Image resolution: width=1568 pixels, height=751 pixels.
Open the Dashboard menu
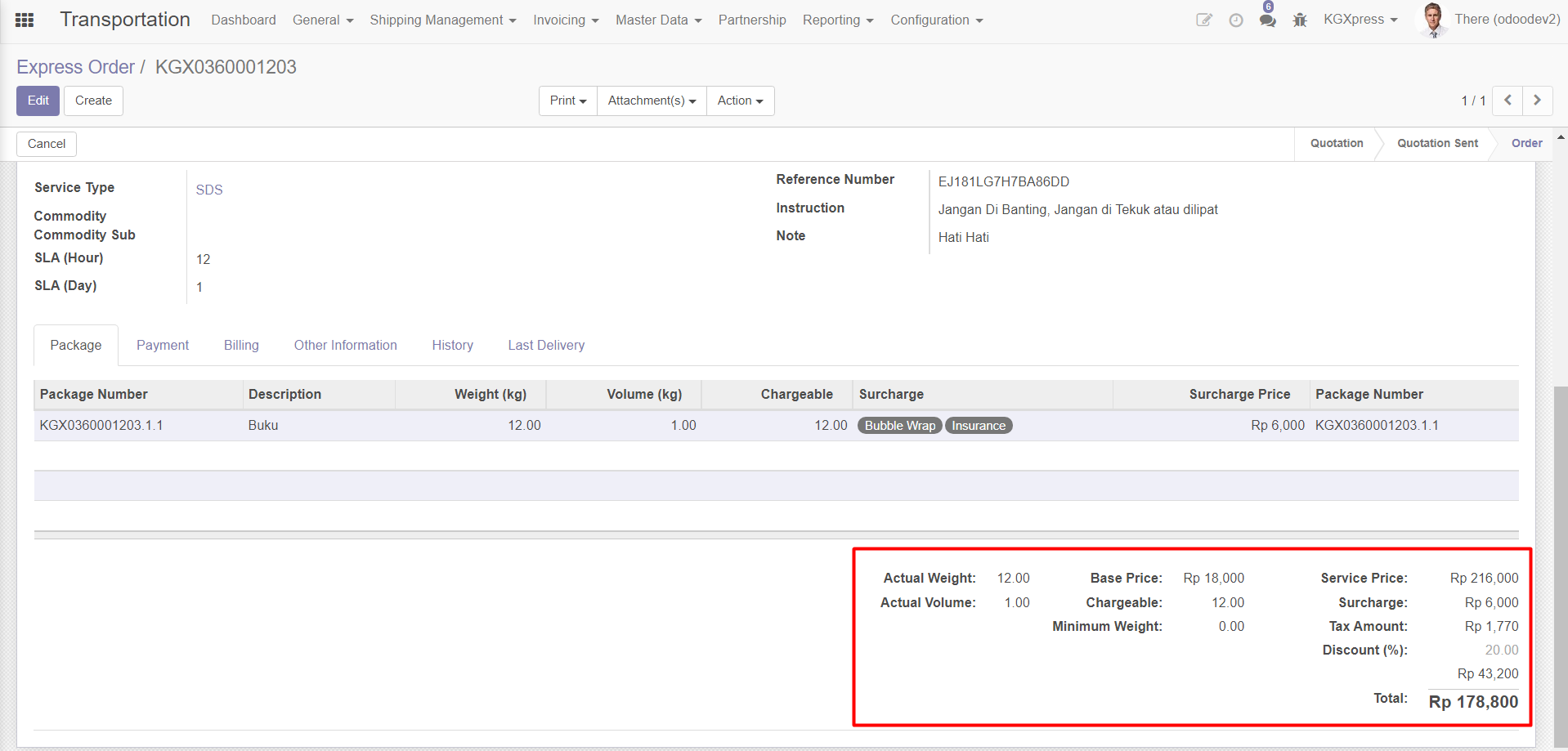(x=244, y=20)
